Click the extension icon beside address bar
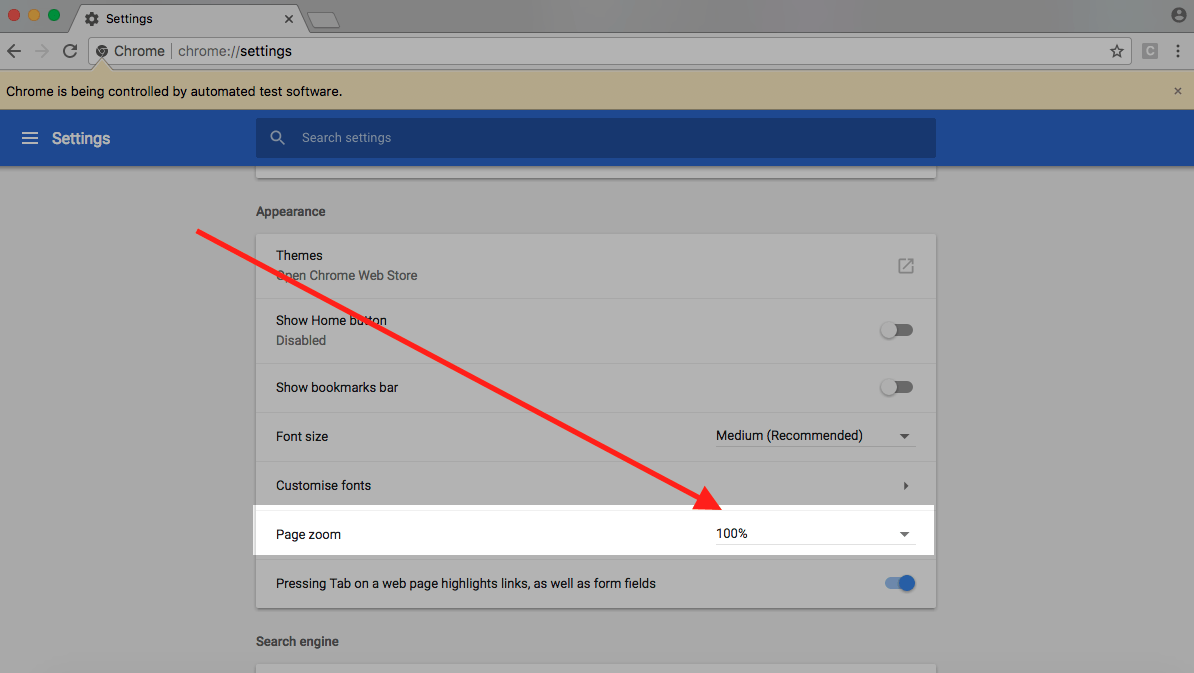The width and height of the screenshot is (1194, 673). click(x=1150, y=51)
